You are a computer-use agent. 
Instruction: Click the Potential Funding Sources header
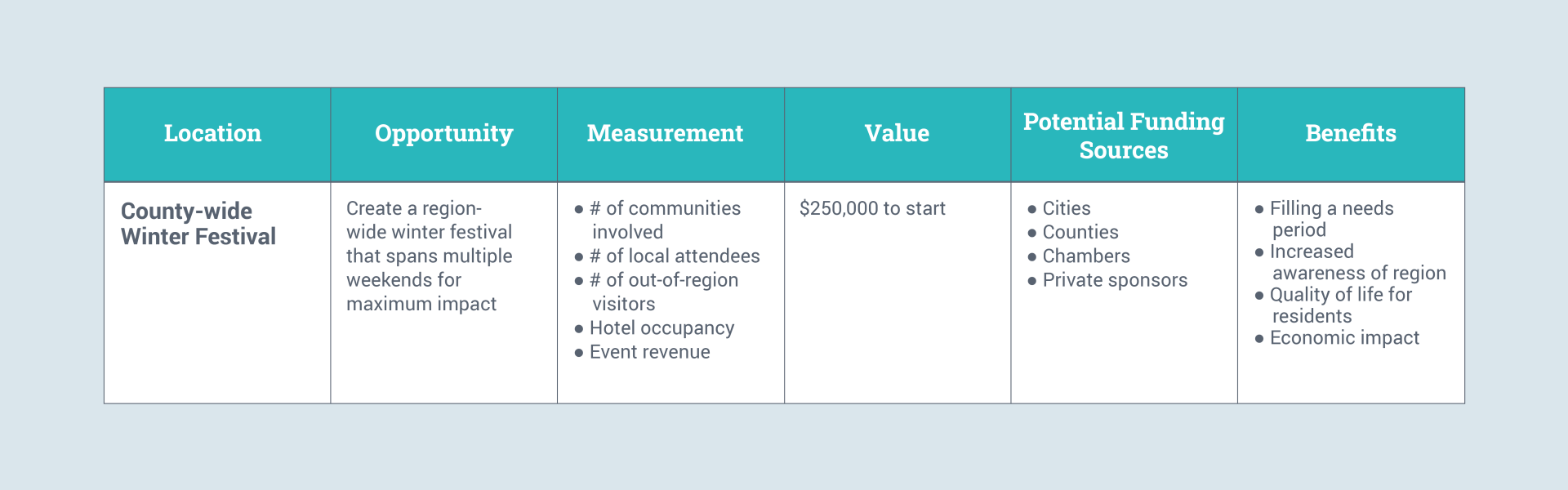point(1124,136)
